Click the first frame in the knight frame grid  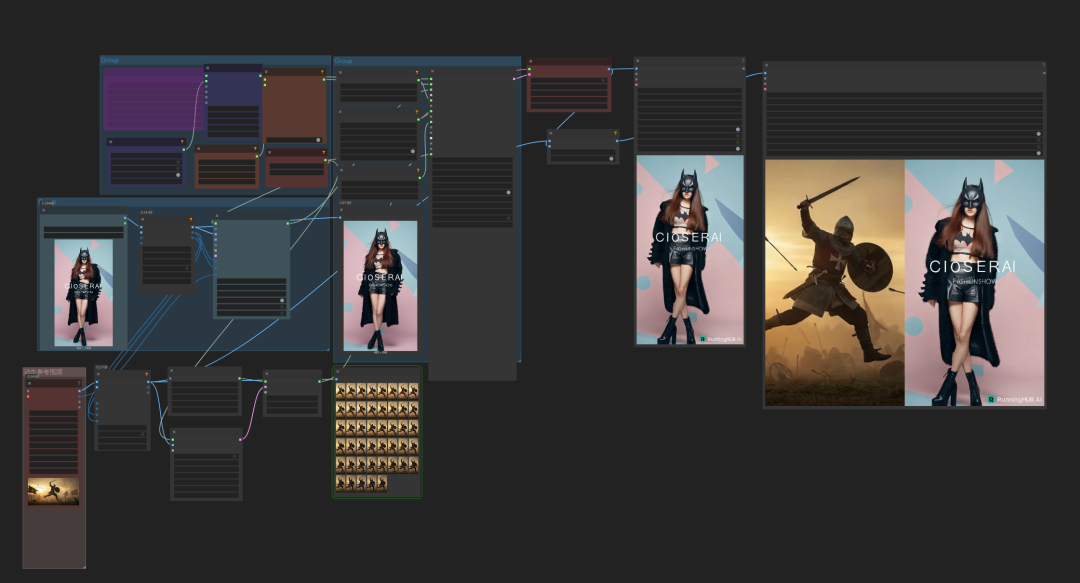(340, 391)
